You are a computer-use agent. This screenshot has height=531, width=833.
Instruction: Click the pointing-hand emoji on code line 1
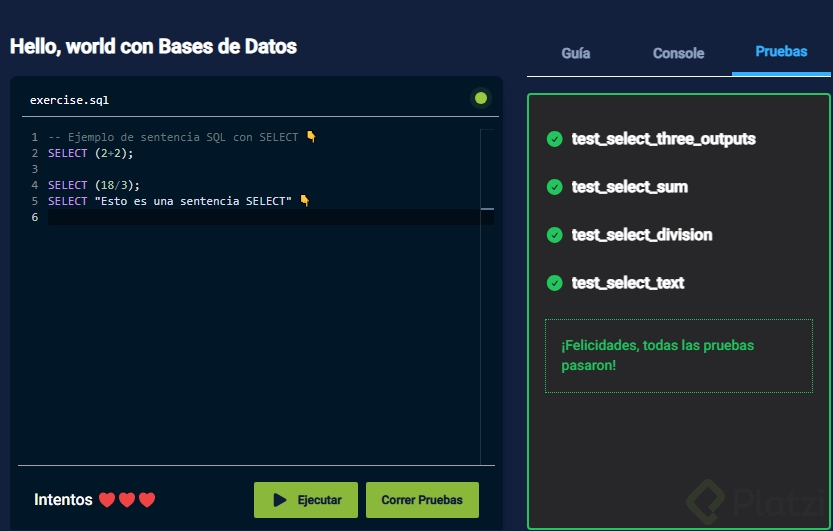(311, 137)
